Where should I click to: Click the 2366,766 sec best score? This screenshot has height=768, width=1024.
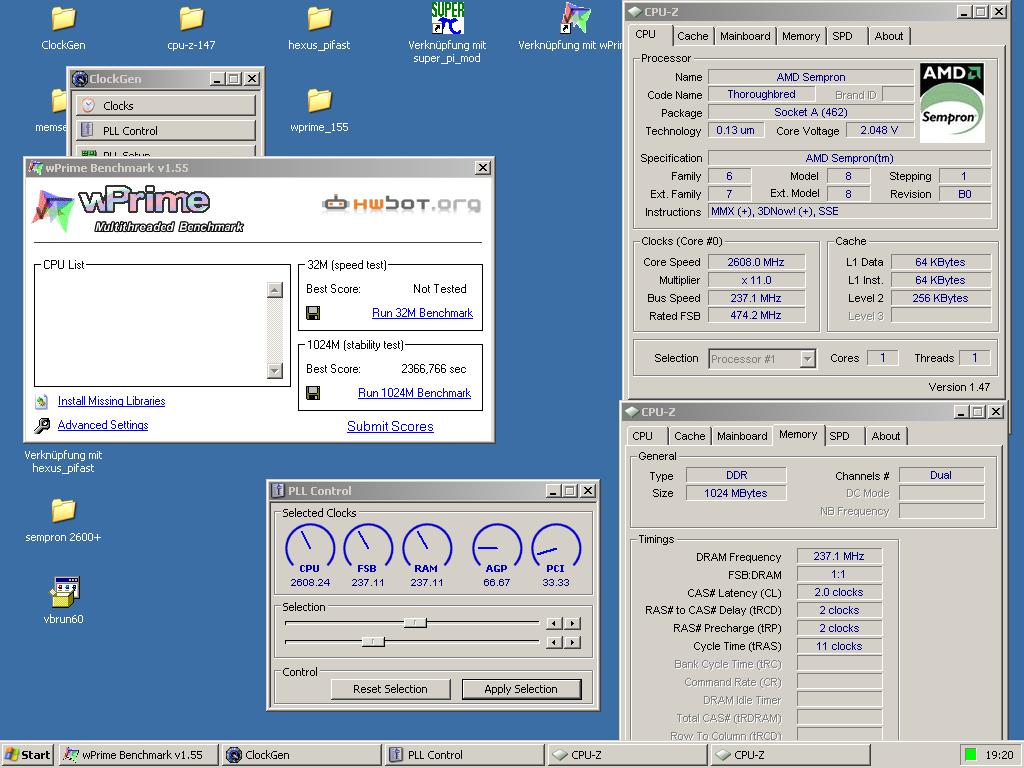tap(434, 369)
